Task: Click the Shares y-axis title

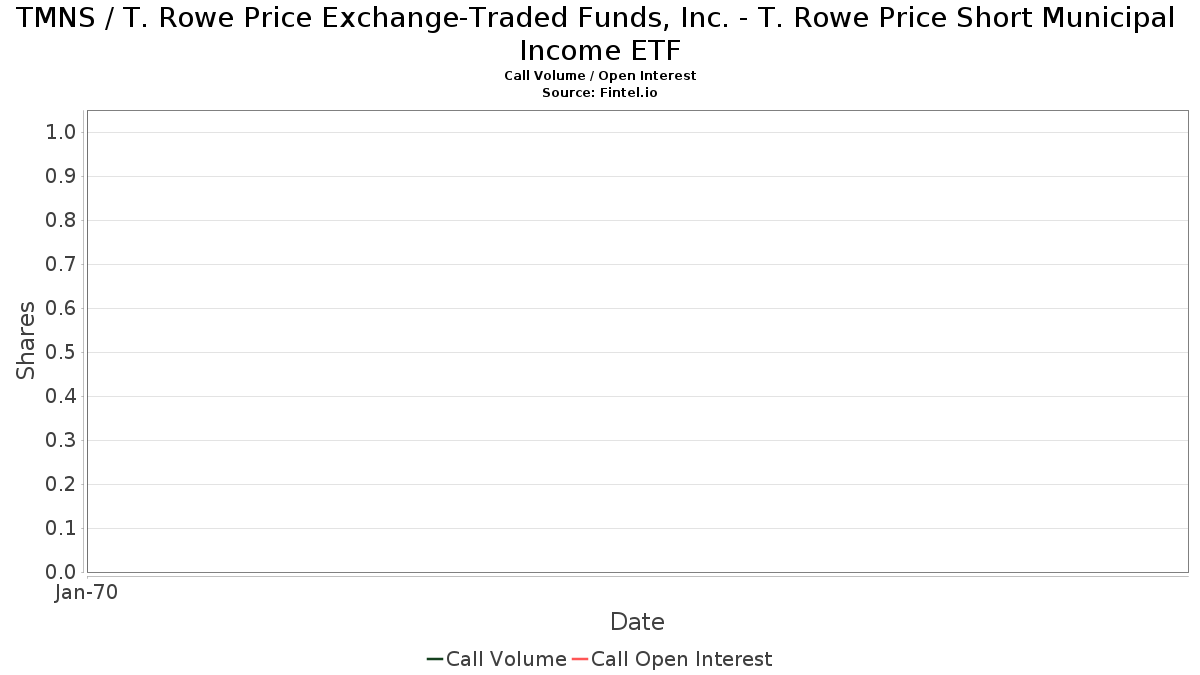Action: [26, 340]
